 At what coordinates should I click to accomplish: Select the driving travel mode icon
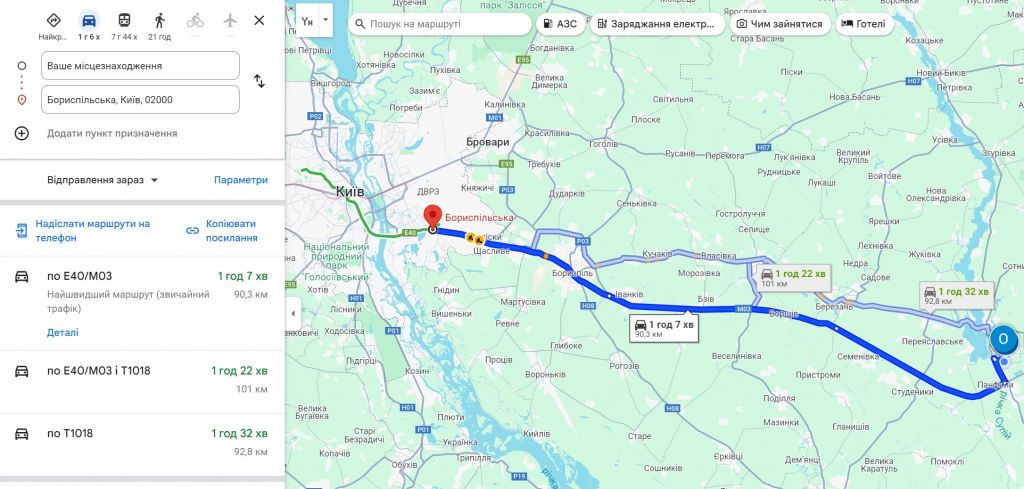coord(89,20)
